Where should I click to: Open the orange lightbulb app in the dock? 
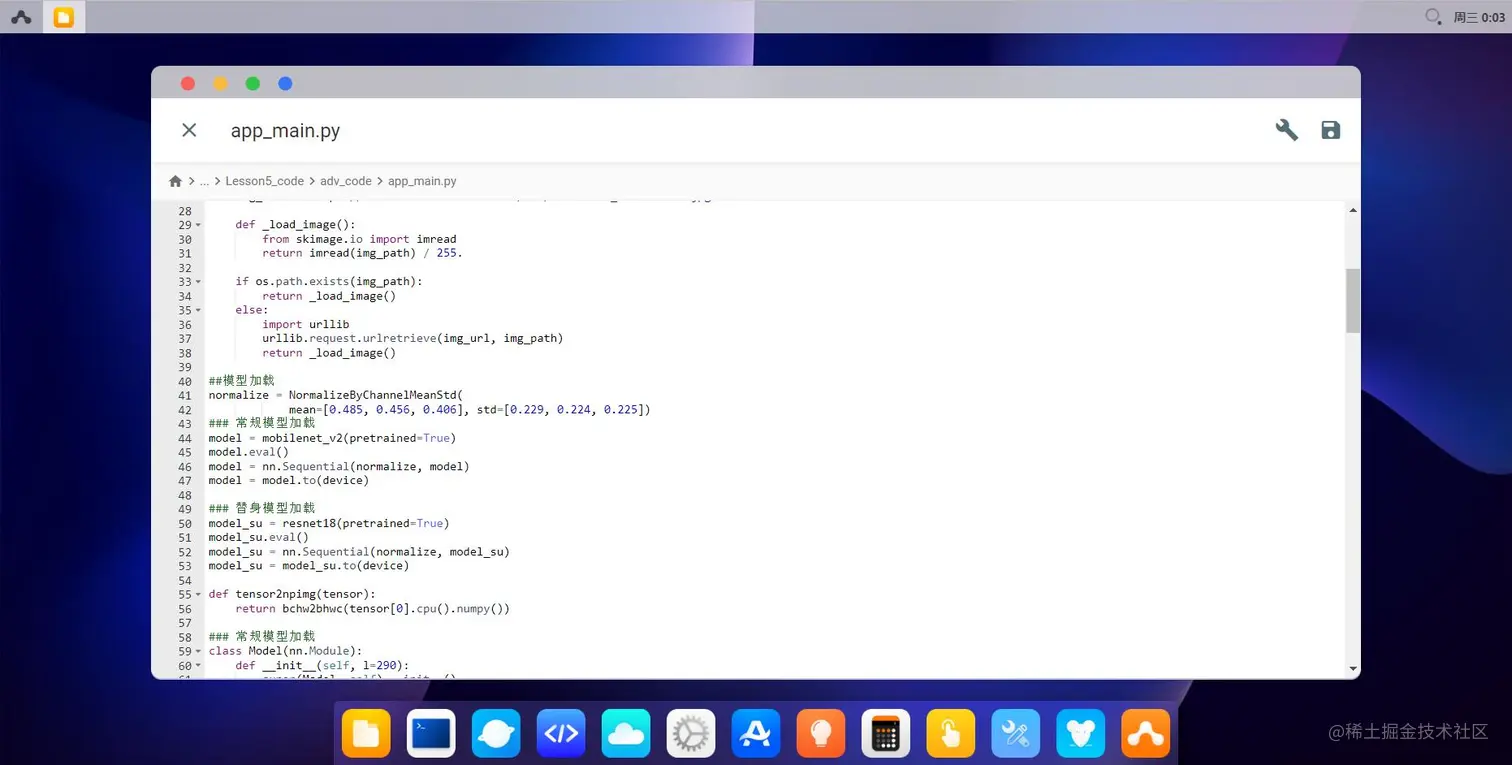point(821,734)
